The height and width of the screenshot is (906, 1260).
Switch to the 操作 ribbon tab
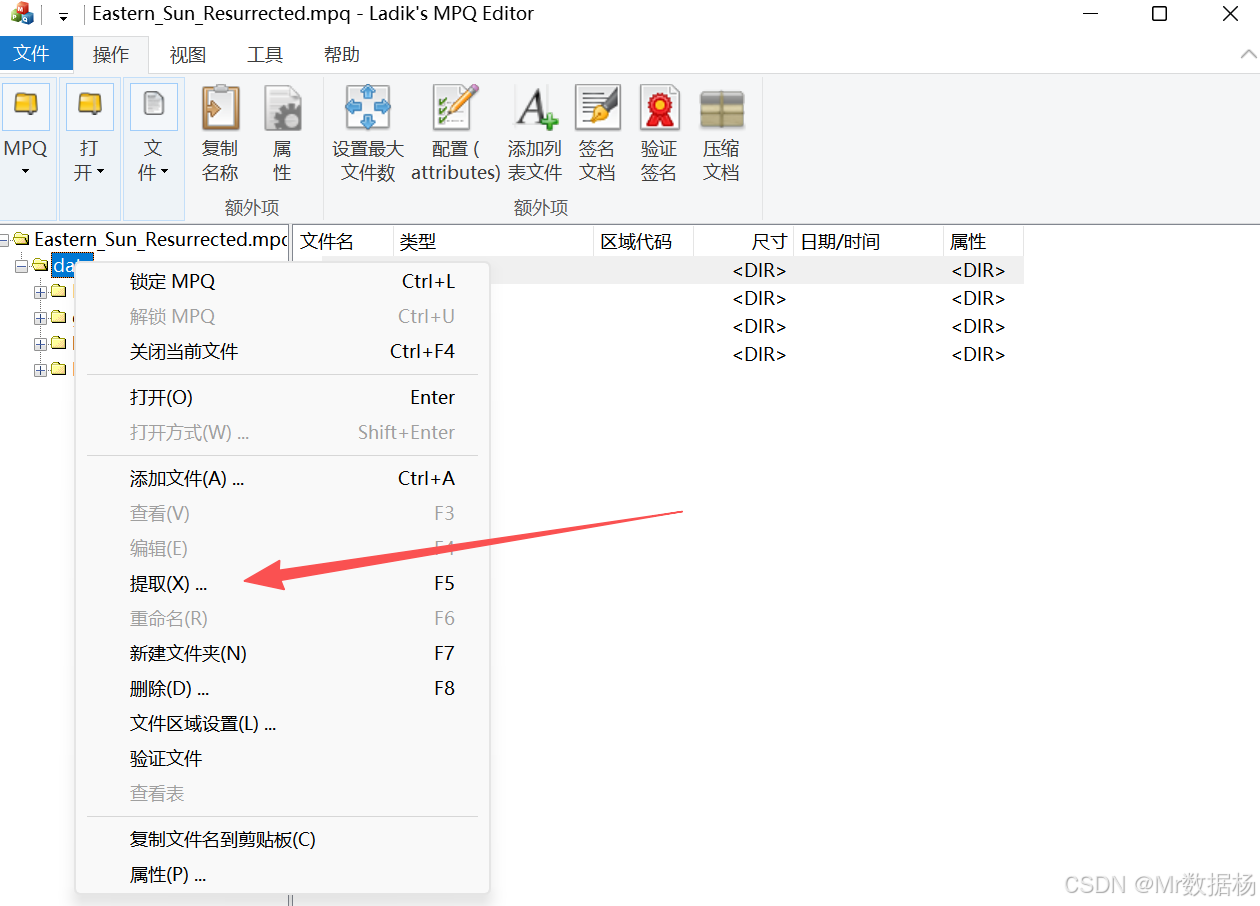click(x=111, y=55)
